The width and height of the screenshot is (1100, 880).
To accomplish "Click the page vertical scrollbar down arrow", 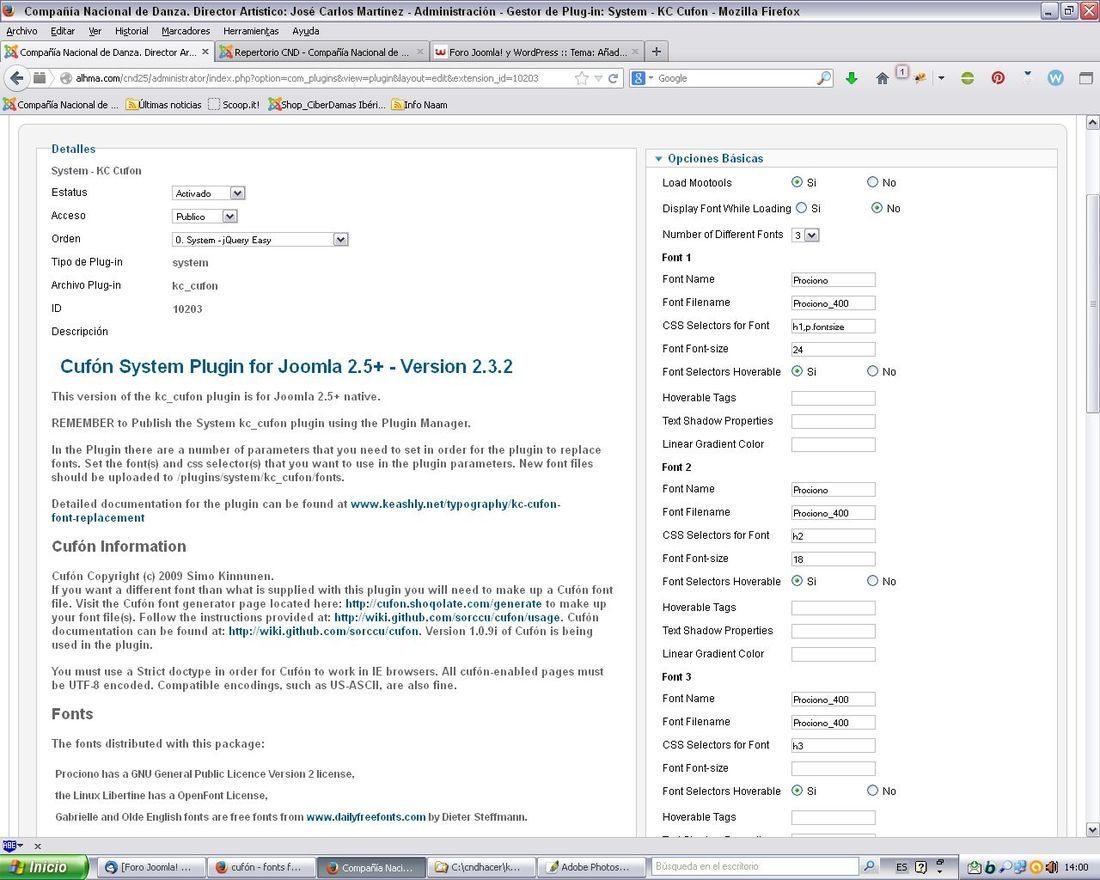I will (x=1092, y=829).
